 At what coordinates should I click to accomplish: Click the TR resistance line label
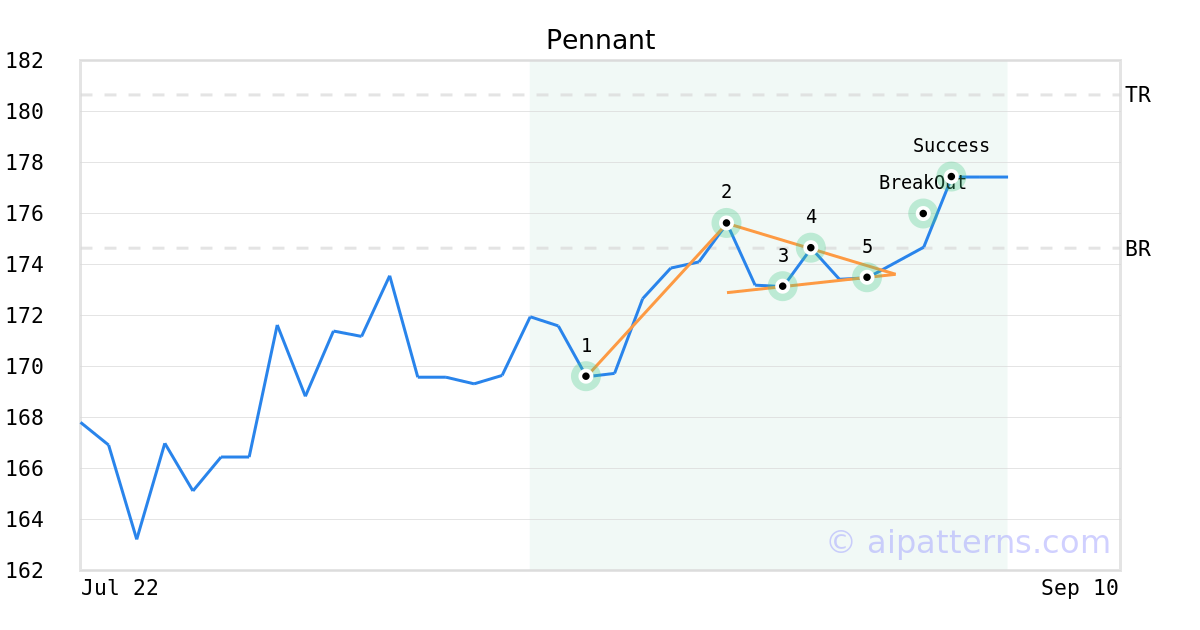(x=1138, y=95)
